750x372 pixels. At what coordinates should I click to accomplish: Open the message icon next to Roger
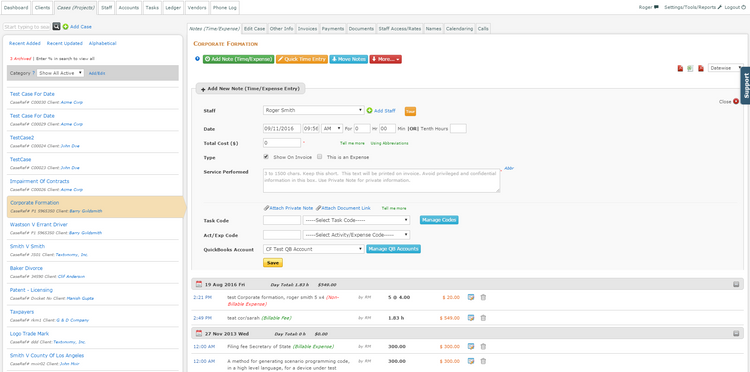[x=656, y=7]
